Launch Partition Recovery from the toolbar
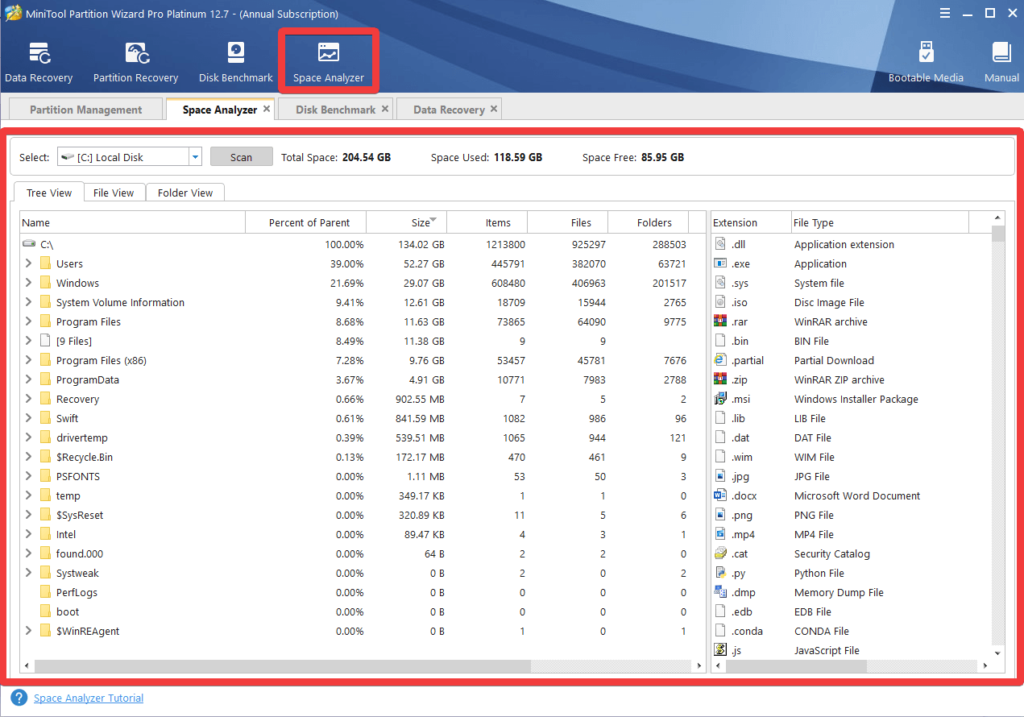This screenshot has width=1024, height=717. (x=136, y=63)
